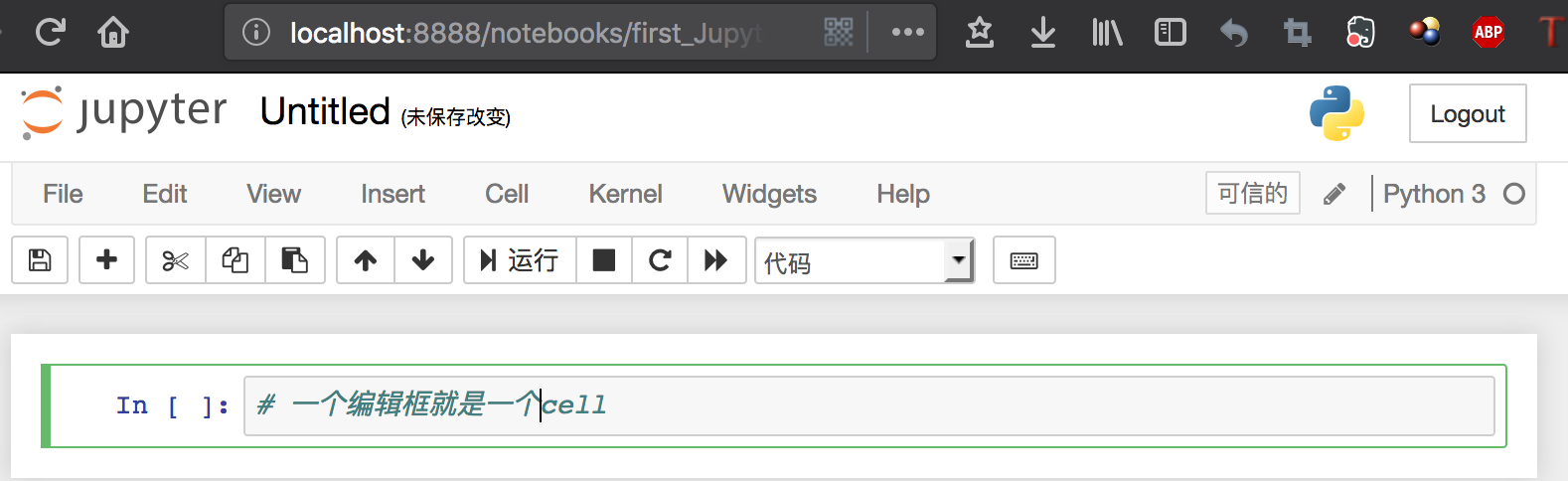
Task: Click the Logout button
Action: [x=1468, y=113]
